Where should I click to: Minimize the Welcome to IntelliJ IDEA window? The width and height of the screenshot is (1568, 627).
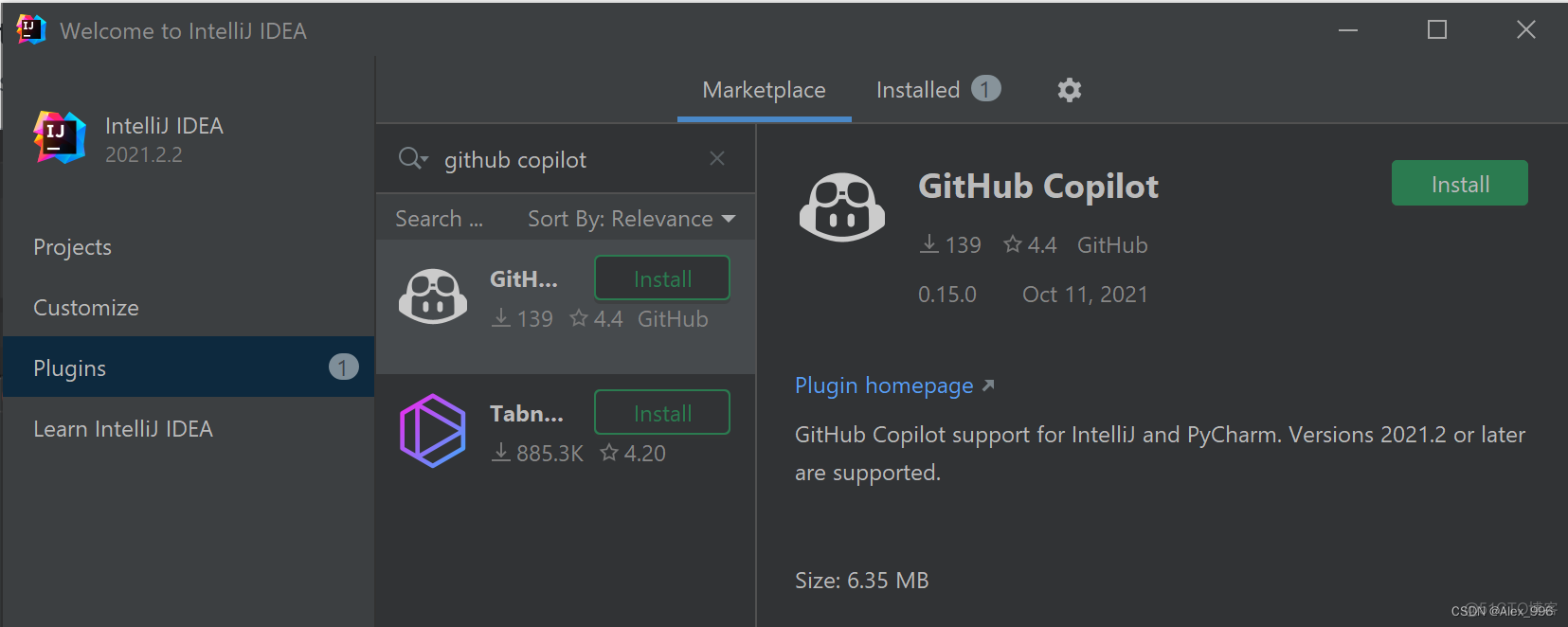click(1348, 30)
